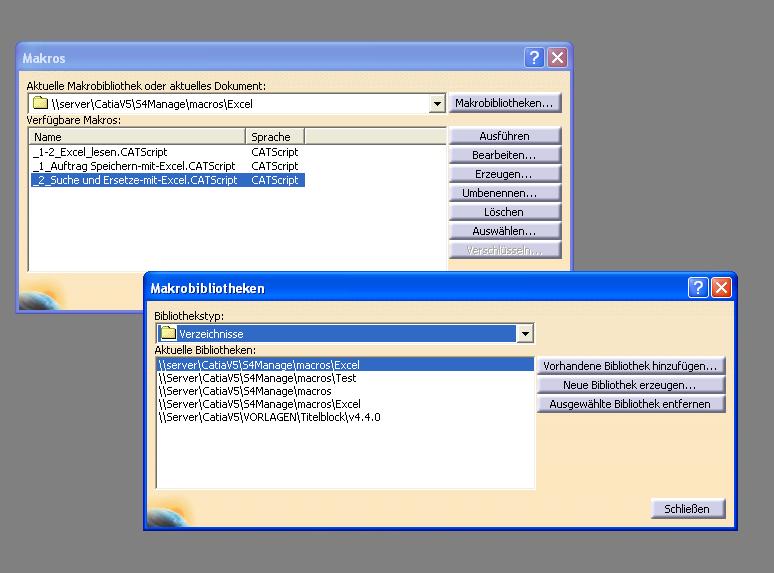Click the Erzeugen... button
The image size is (774, 573).
(504, 174)
